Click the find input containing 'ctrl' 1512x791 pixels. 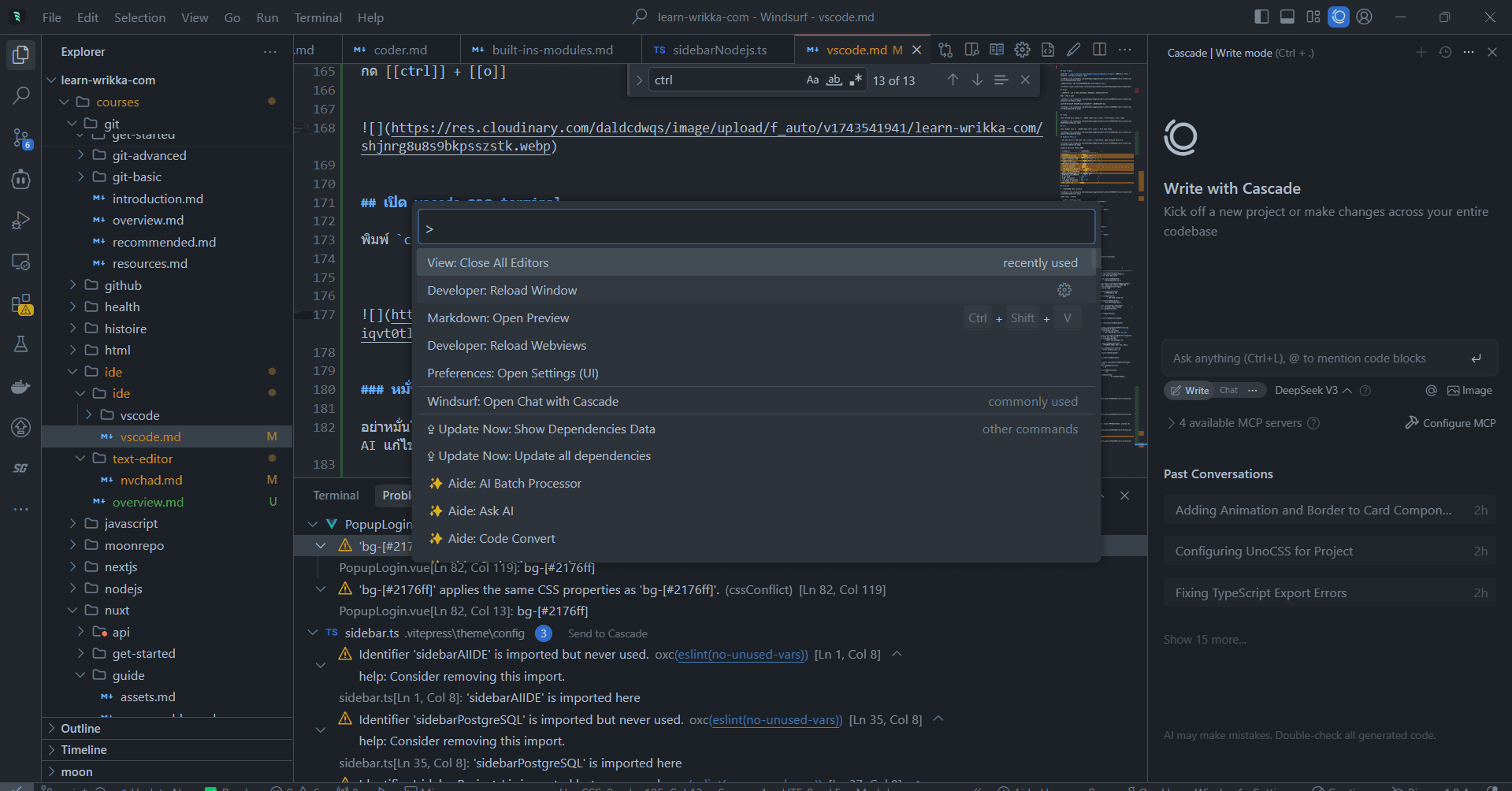[725, 80]
